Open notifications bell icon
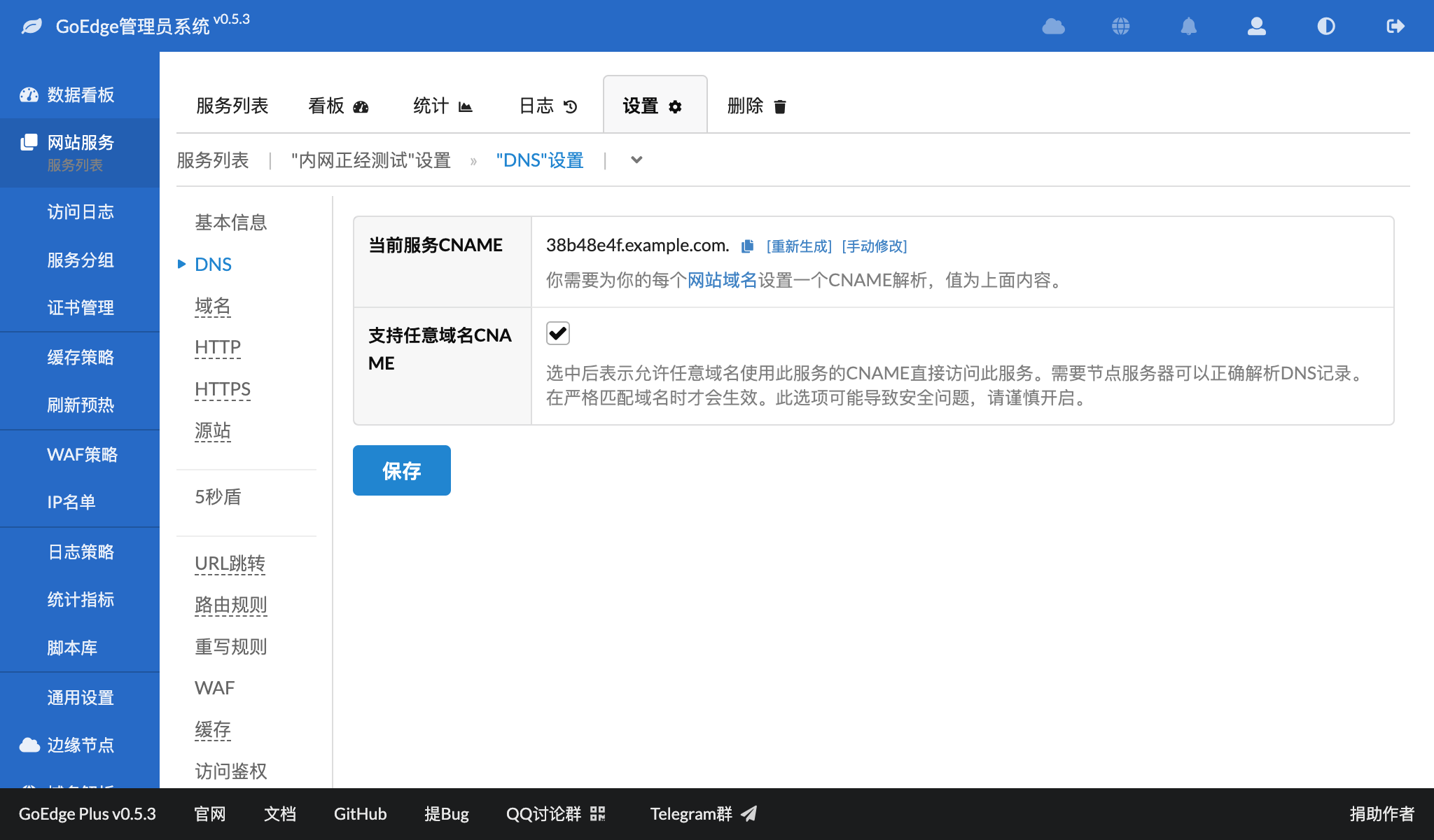 [x=1189, y=27]
